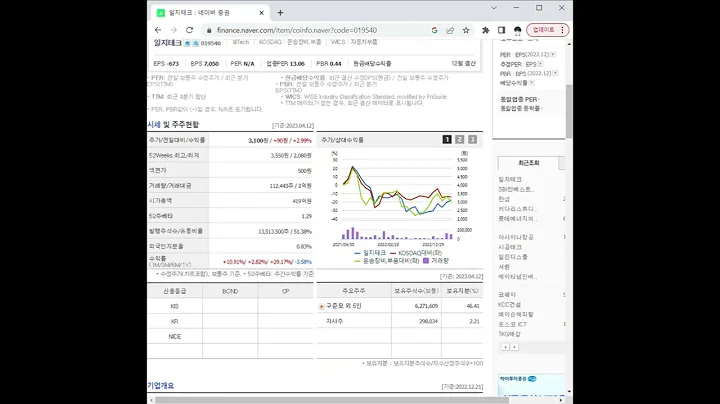Click the 외국인지분율 value 0.83%
Image resolution: width=720 pixels, height=404 pixels.
click(x=304, y=247)
